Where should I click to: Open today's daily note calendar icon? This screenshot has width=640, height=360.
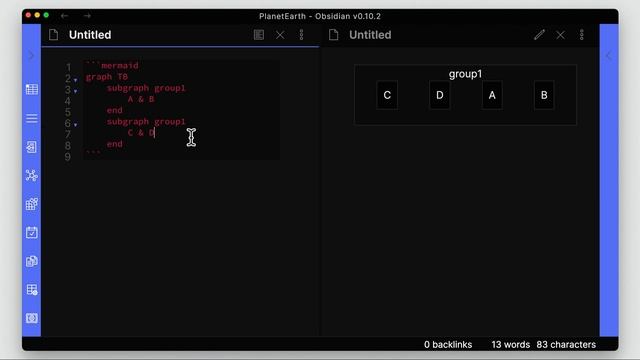tap(32, 233)
